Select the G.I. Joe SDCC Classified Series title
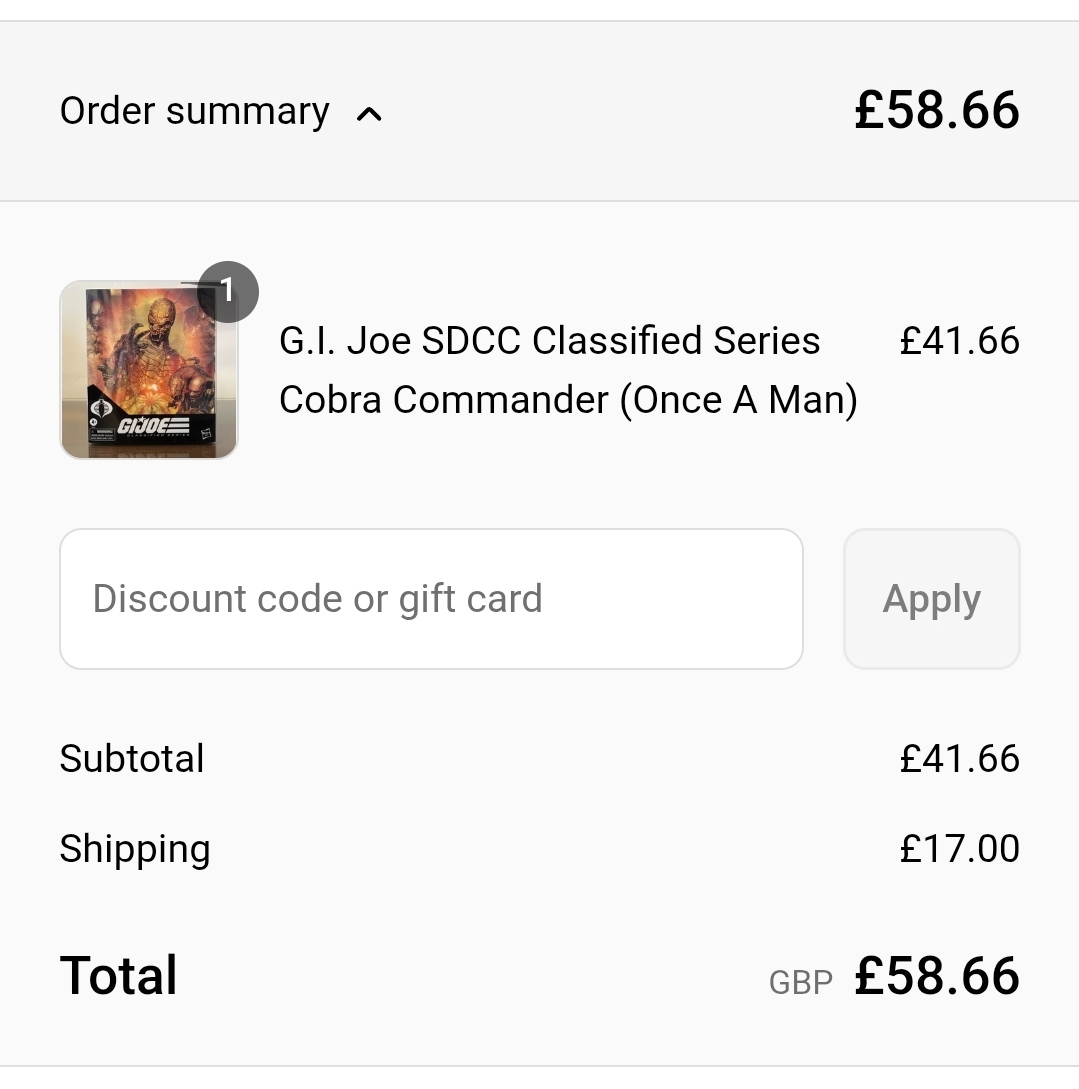Viewport: 1079px width, 1089px height. tap(549, 341)
